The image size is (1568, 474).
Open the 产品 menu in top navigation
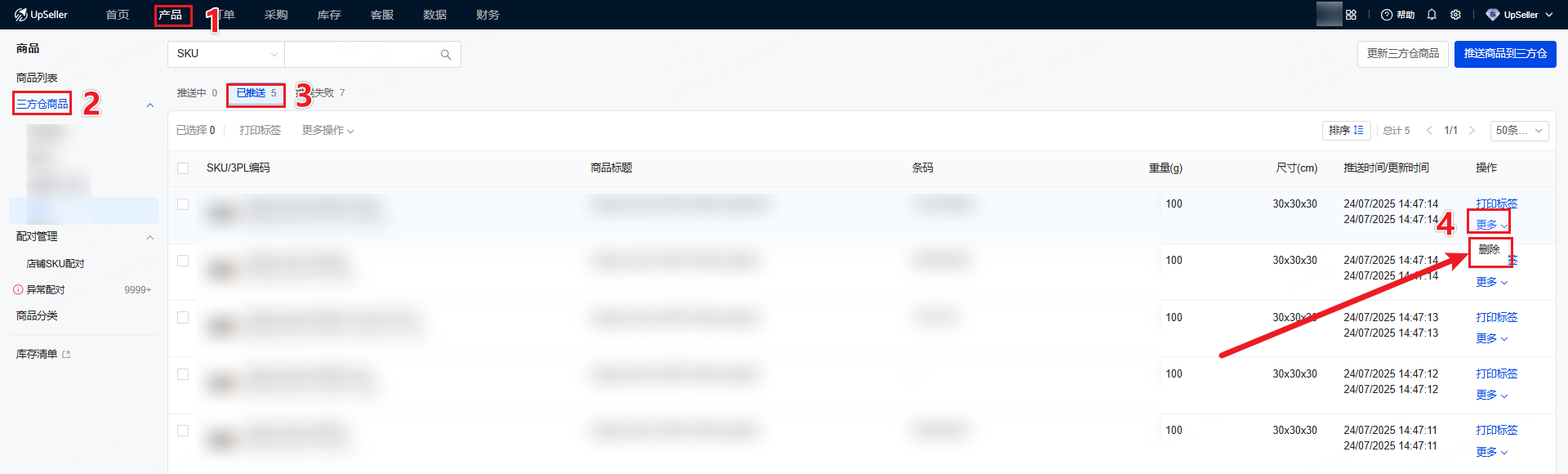[x=171, y=15]
